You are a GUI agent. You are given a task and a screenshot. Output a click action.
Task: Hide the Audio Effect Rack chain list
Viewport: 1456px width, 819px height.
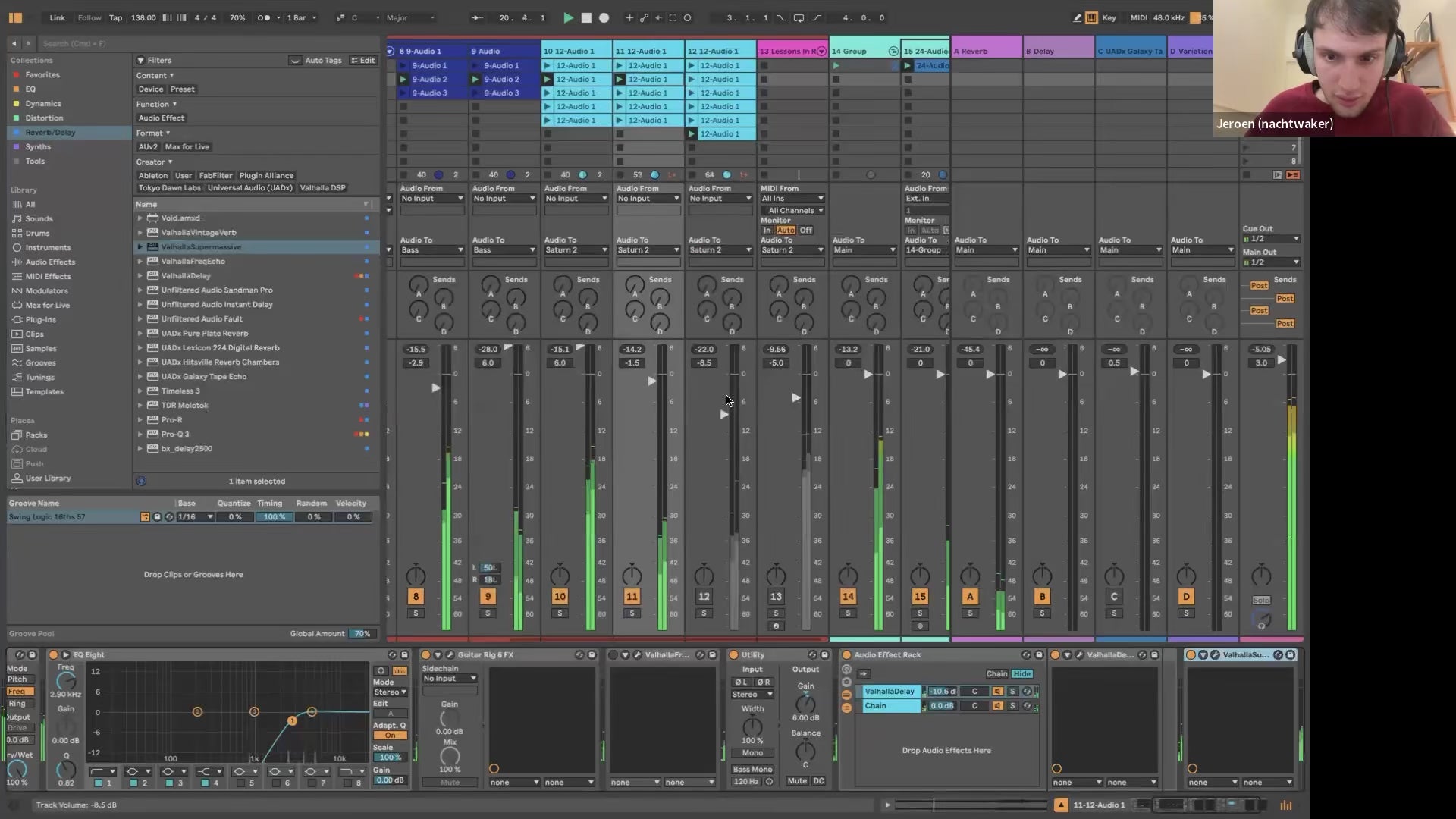coord(1021,673)
